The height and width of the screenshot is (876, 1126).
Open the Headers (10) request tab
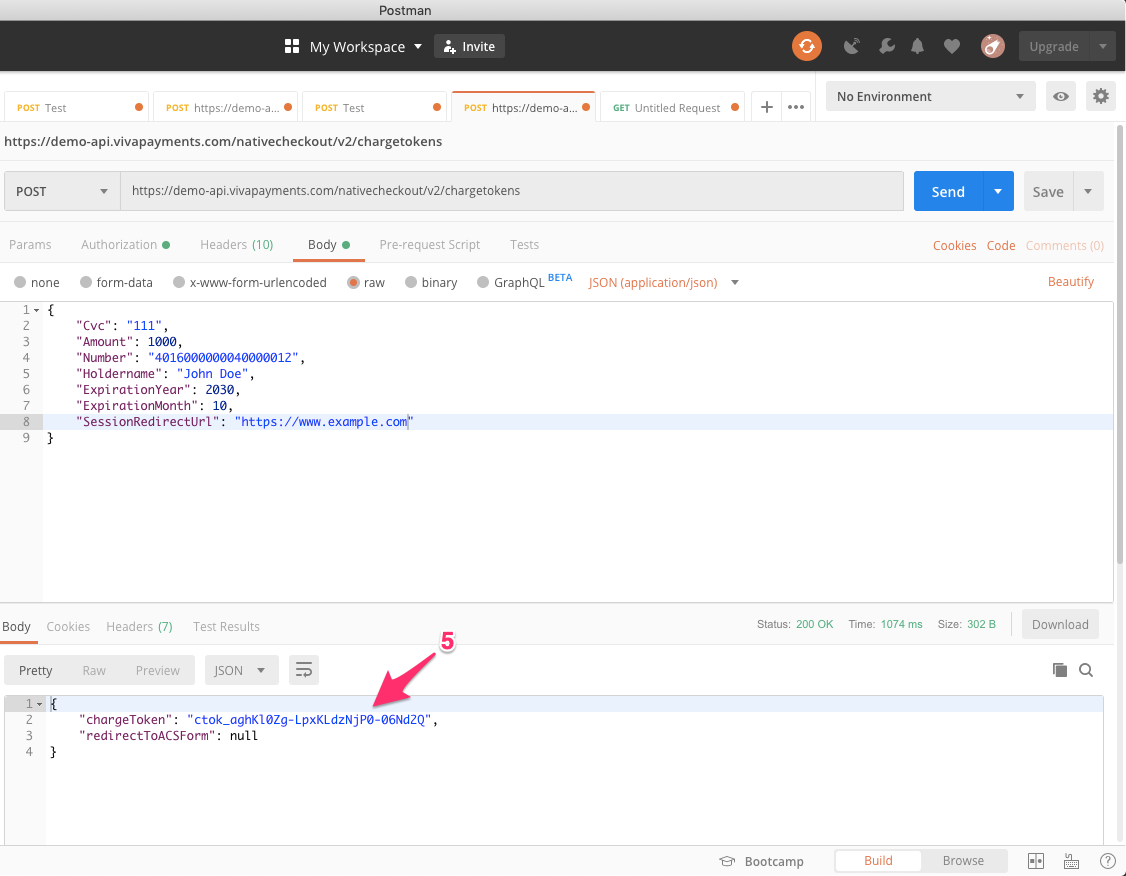click(236, 245)
